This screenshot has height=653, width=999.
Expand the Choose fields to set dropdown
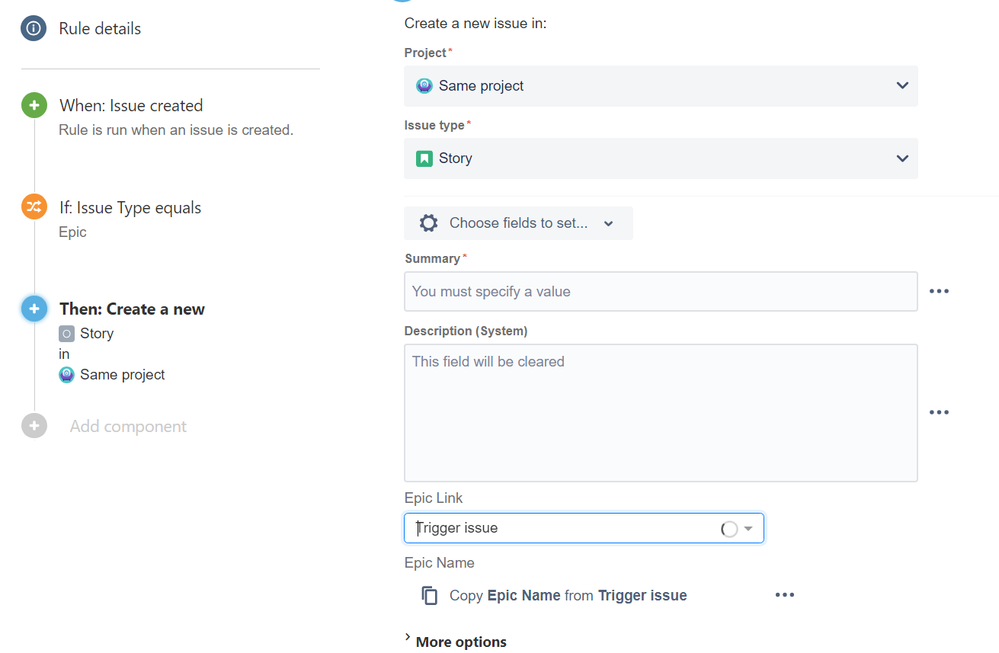(519, 223)
